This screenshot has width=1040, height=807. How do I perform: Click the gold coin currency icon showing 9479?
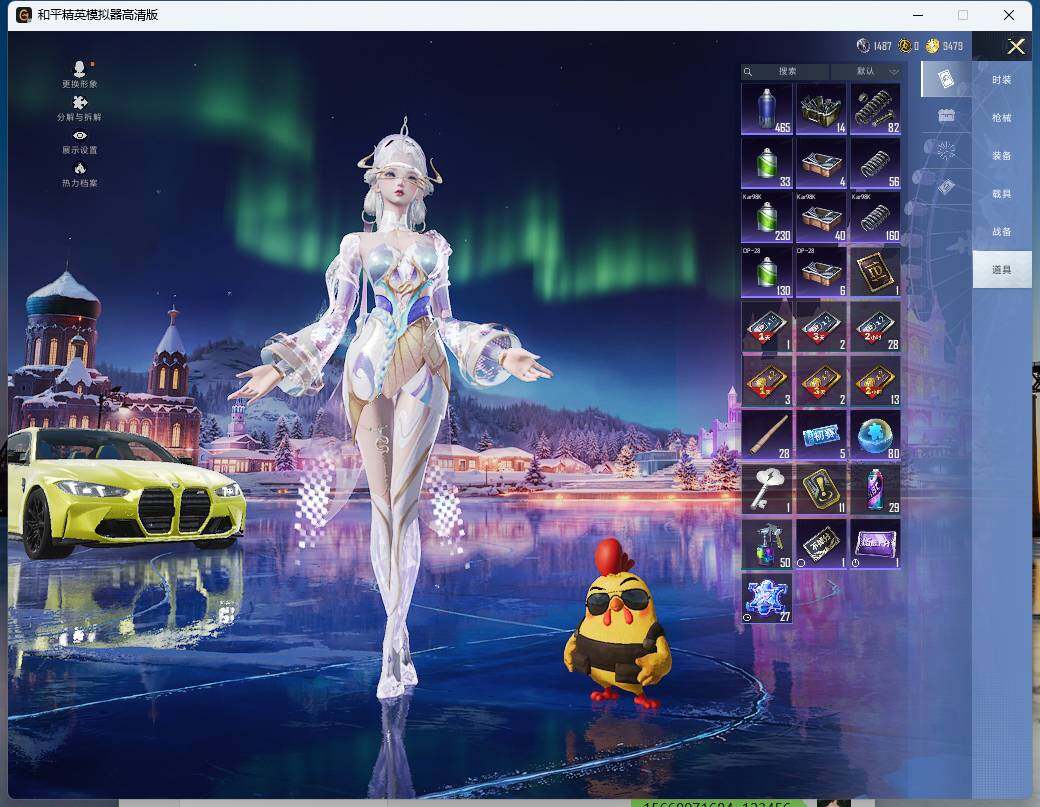933,45
